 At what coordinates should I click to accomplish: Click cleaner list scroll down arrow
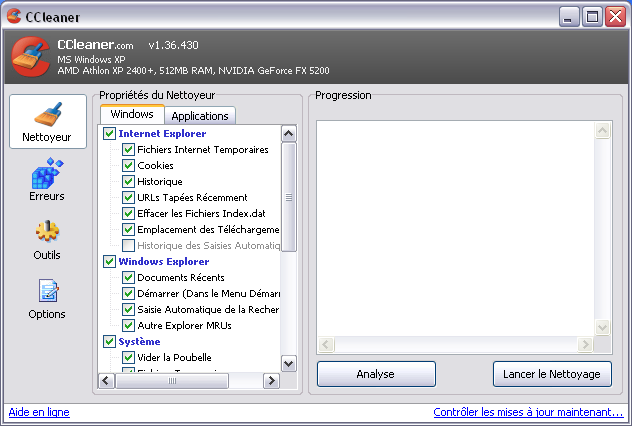point(289,364)
